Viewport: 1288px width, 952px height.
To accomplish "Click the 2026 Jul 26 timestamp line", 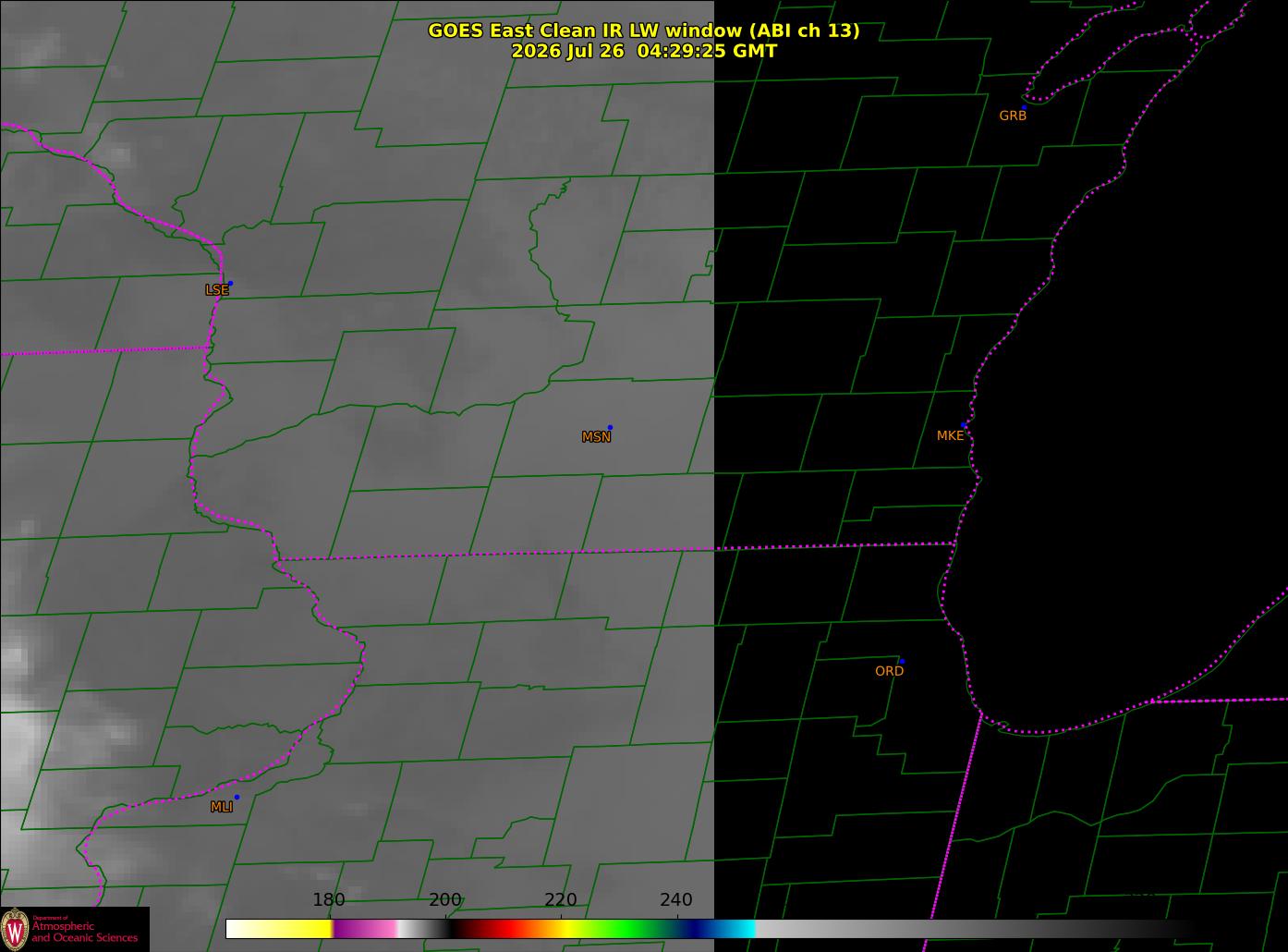I will [x=644, y=51].
